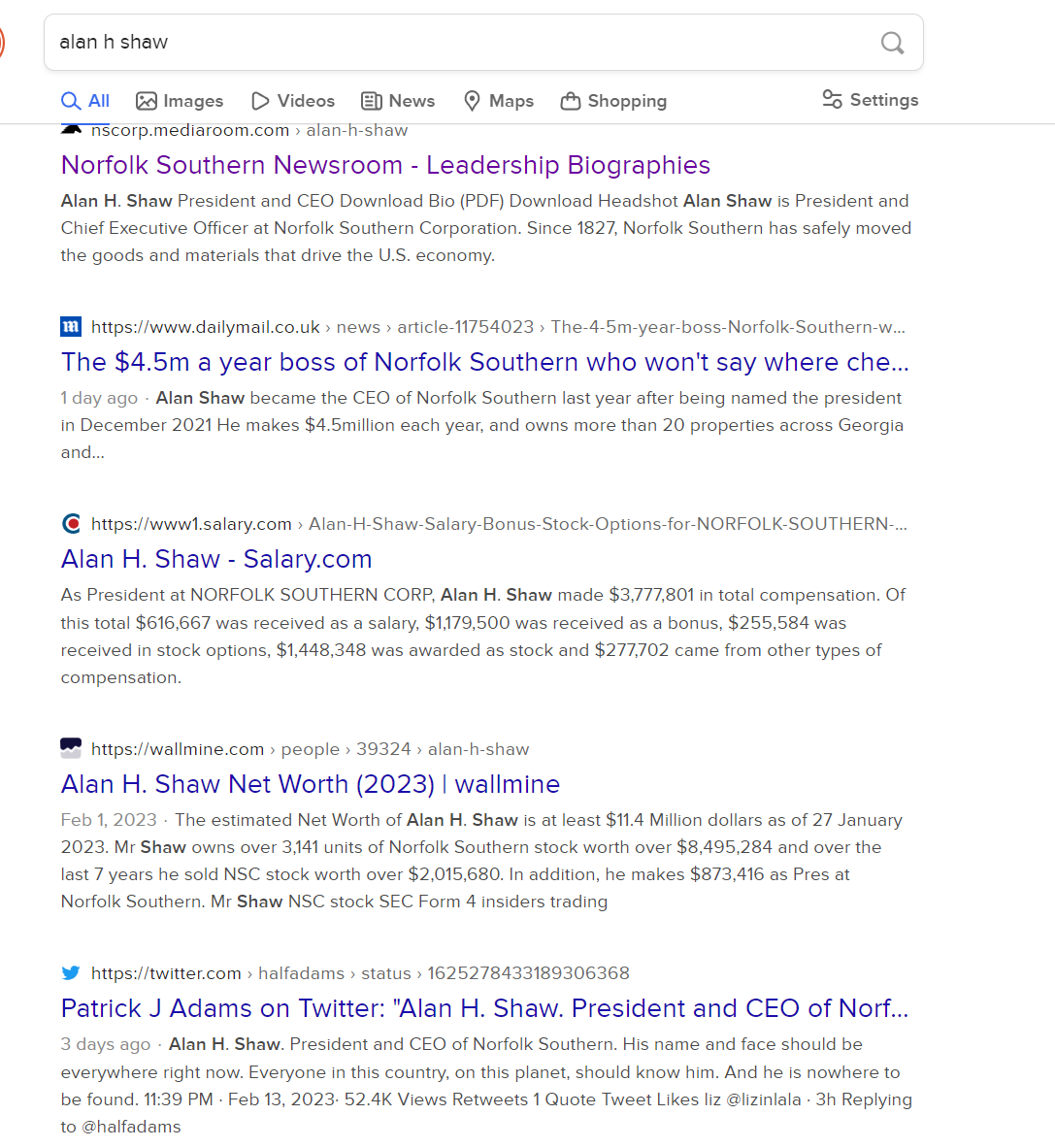Open the Settings menu
The height and width of the screenshot is (1148, 1055).
point(870,100)
